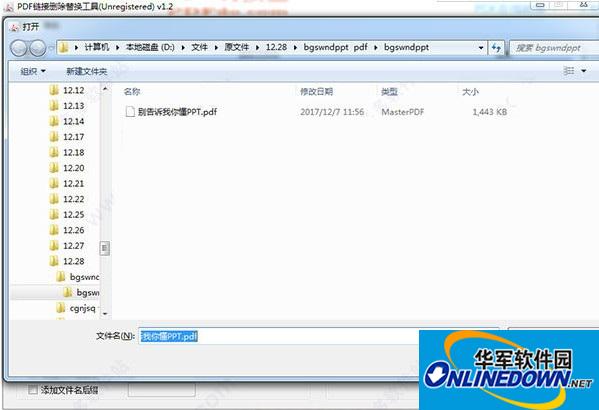599x410 pixels.
Task: Click folder icon of cgnjsq
Action: coord(60,308)
